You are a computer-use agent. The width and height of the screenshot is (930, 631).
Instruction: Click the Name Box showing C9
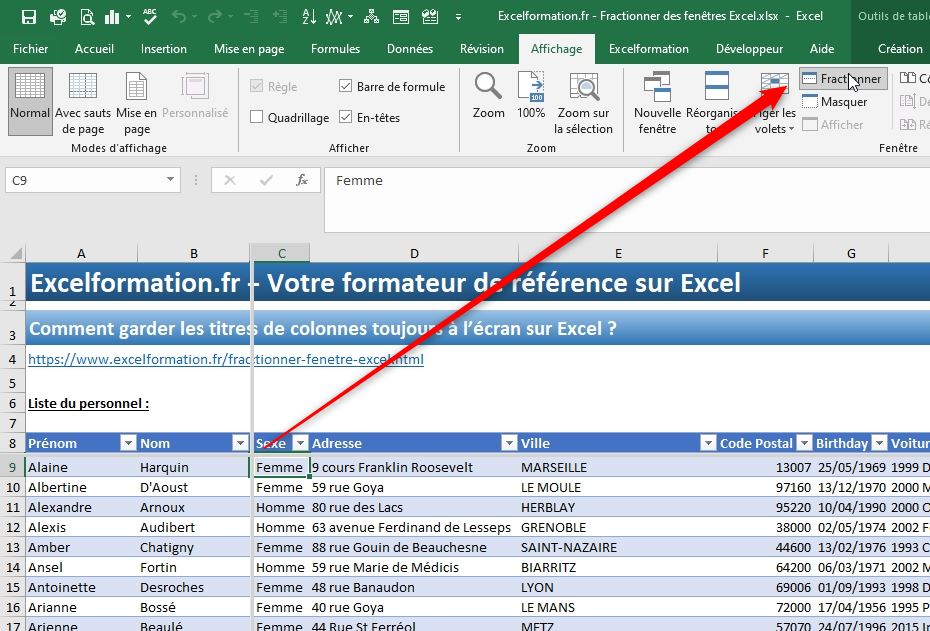[92, 180]
